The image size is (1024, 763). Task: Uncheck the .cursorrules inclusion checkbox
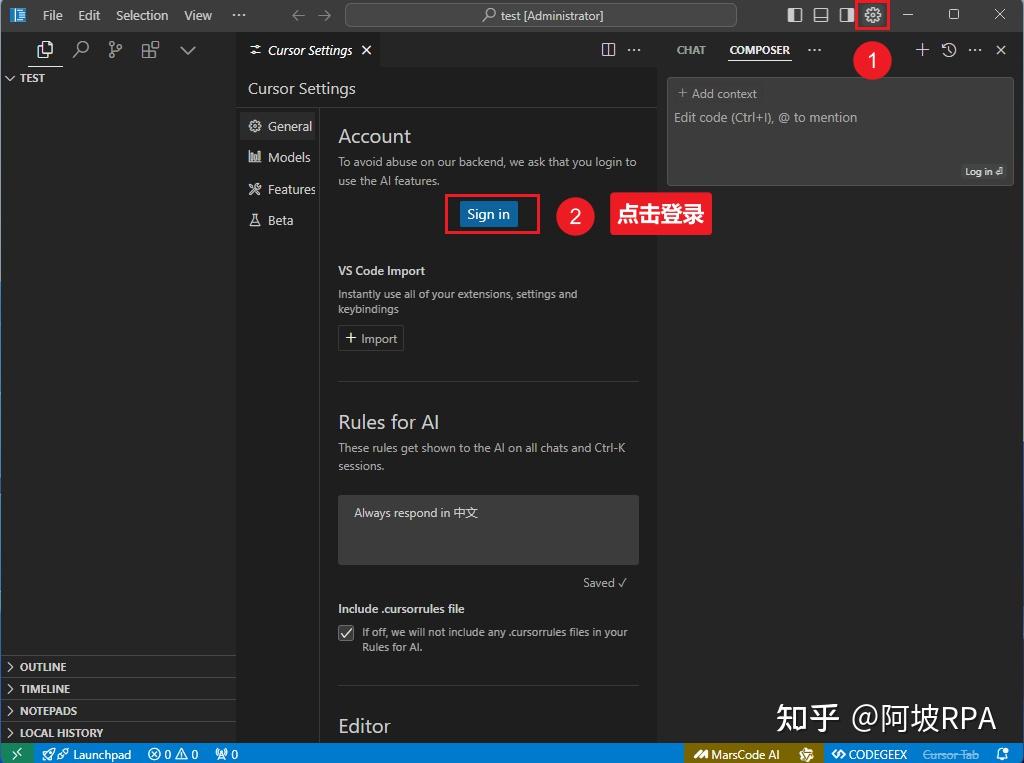345,633
